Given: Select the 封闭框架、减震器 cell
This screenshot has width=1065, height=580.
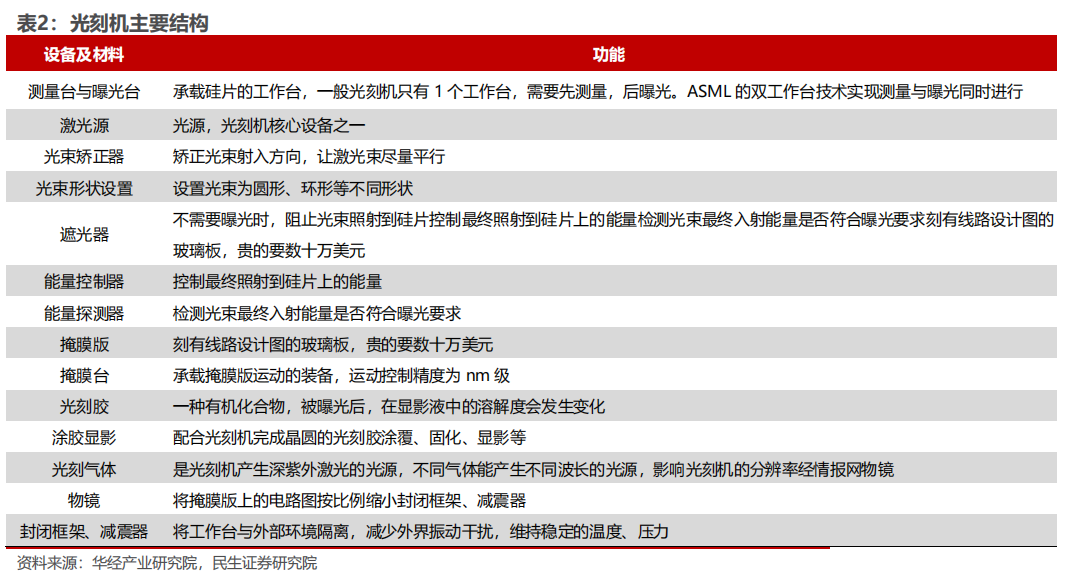Looking at the screenshot, I should point(84,532).
